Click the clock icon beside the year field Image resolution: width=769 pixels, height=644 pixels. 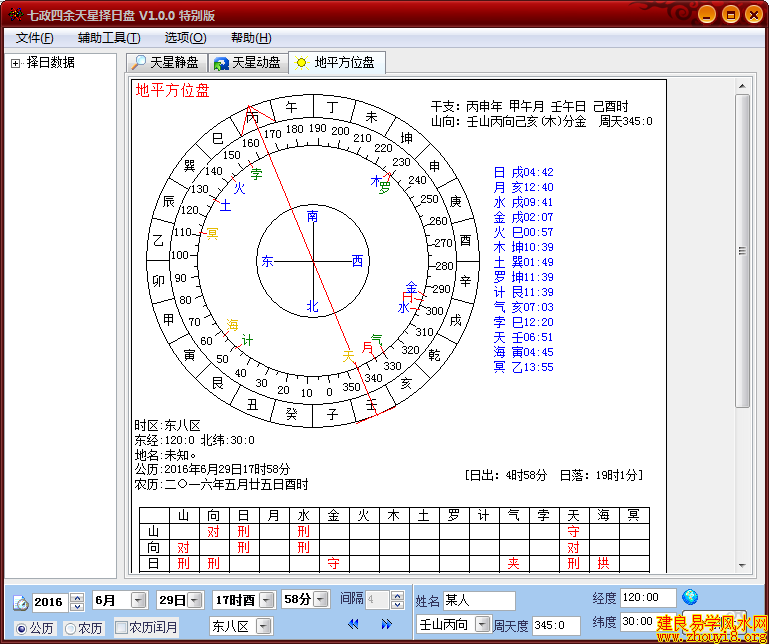pyautogui.click(x=21, y=602)
